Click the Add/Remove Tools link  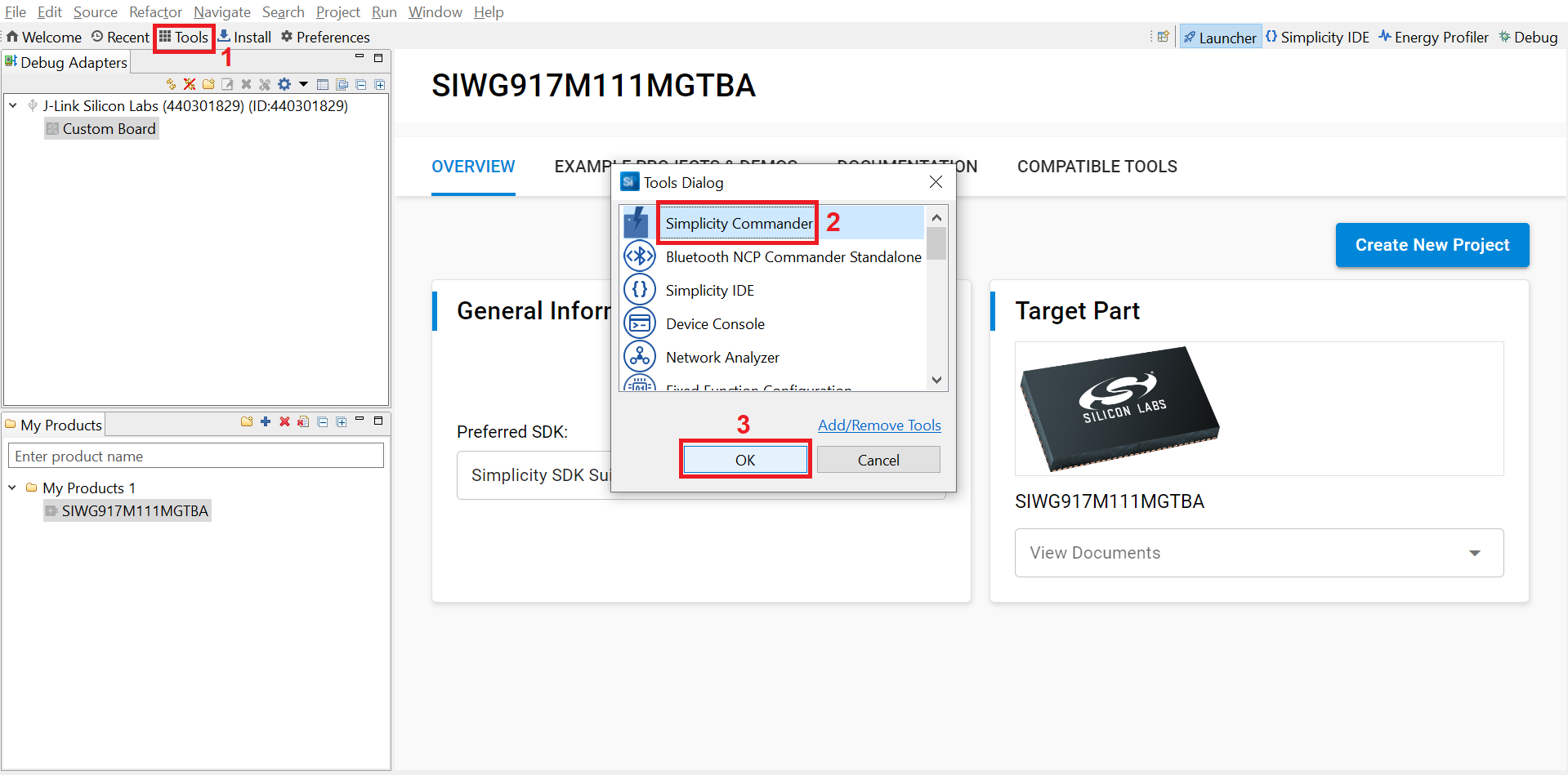tap(879, 425)
